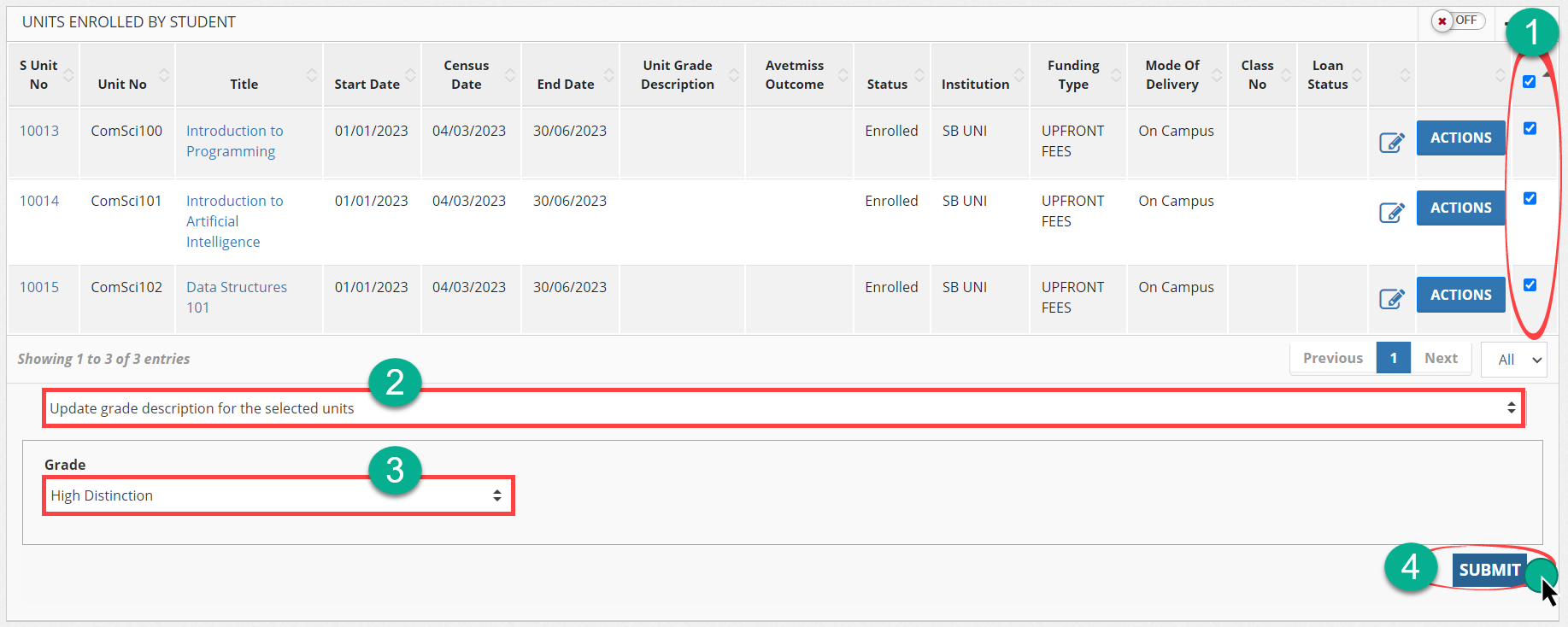Viewport: 1568px width, 627px height.
Task: Open ACTIONS menu for ComSci102
Action: point(1460,295)
